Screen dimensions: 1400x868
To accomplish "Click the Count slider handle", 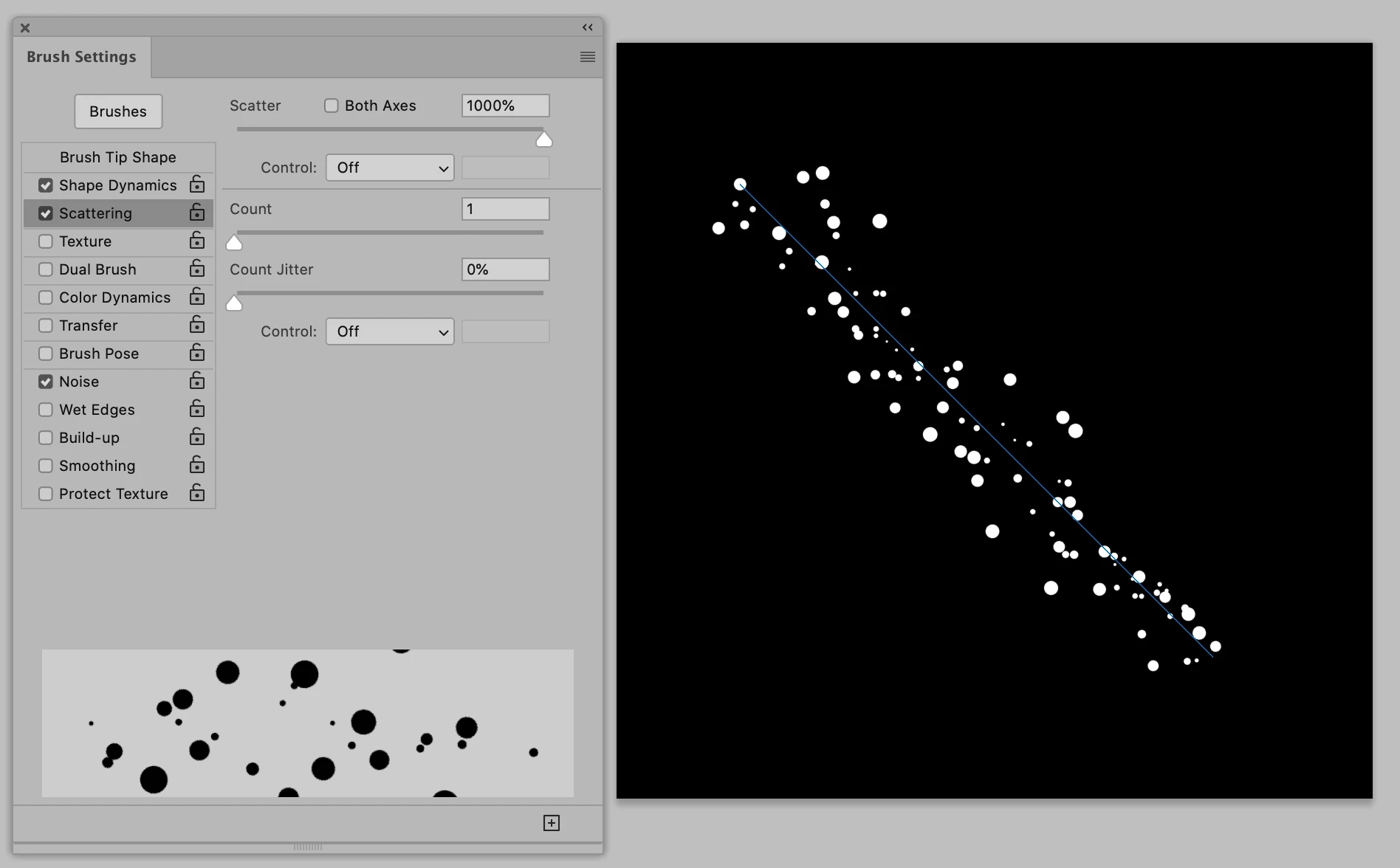I will pyautogui.click(x=234, y=243).
